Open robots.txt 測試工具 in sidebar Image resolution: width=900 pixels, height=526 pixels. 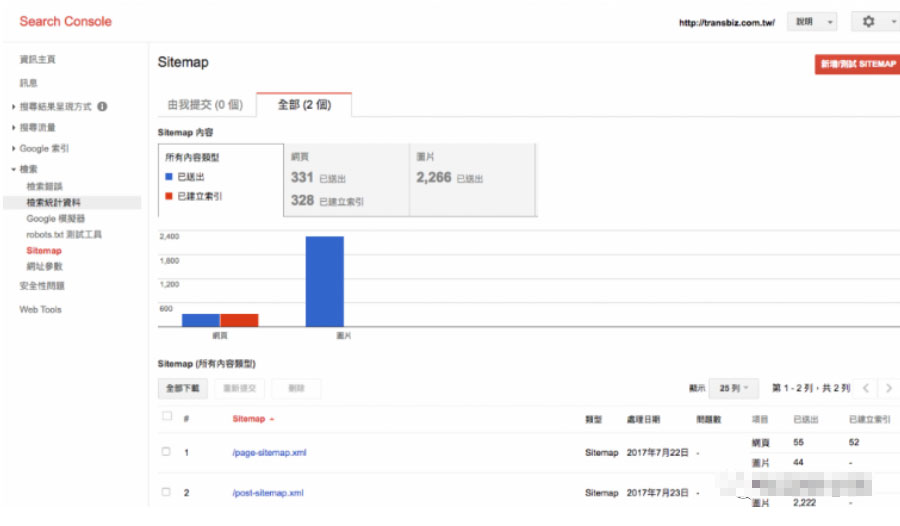tap(64, 234)
